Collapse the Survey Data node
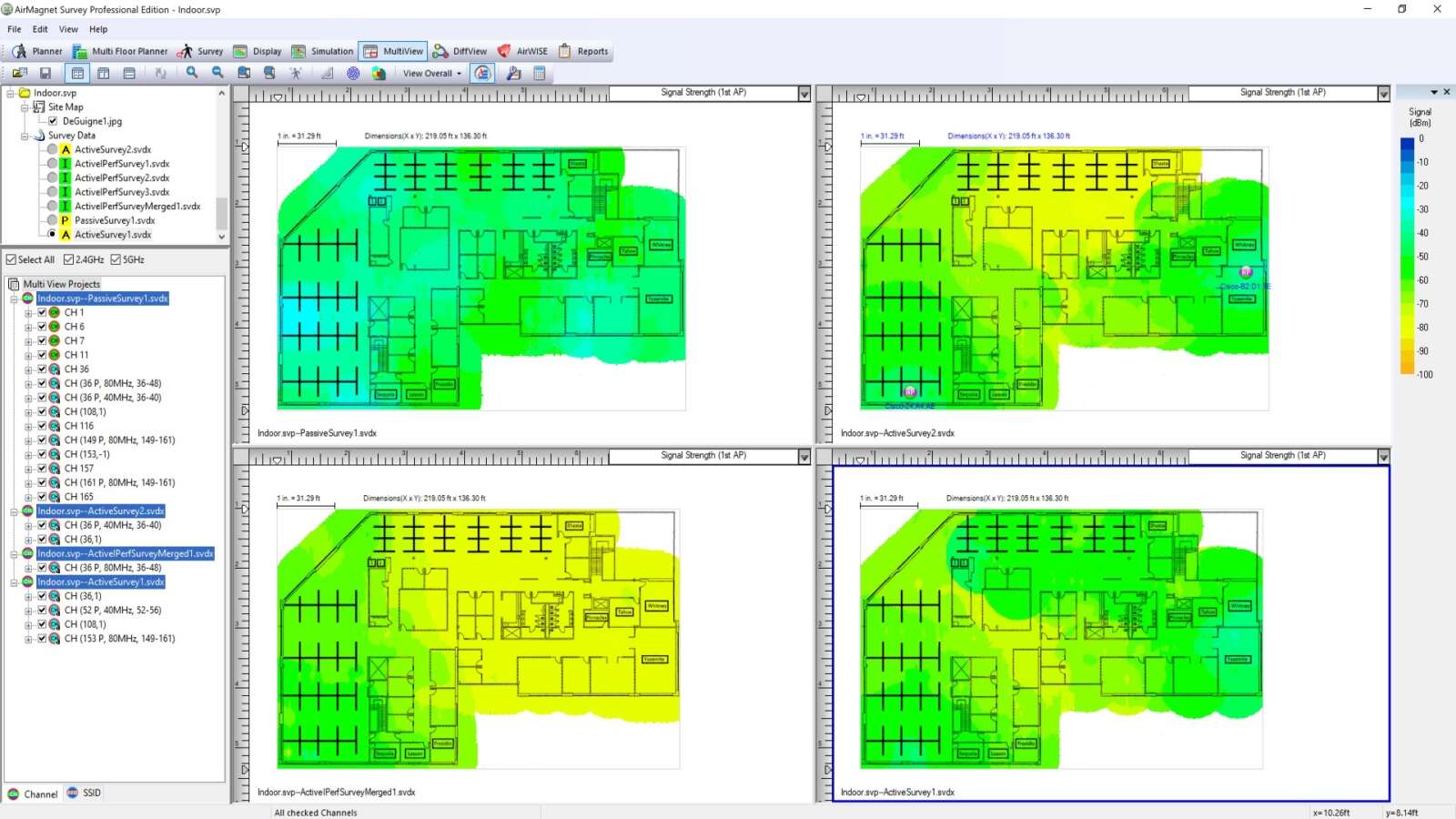The image size is (1456, 819). (25, 136)
